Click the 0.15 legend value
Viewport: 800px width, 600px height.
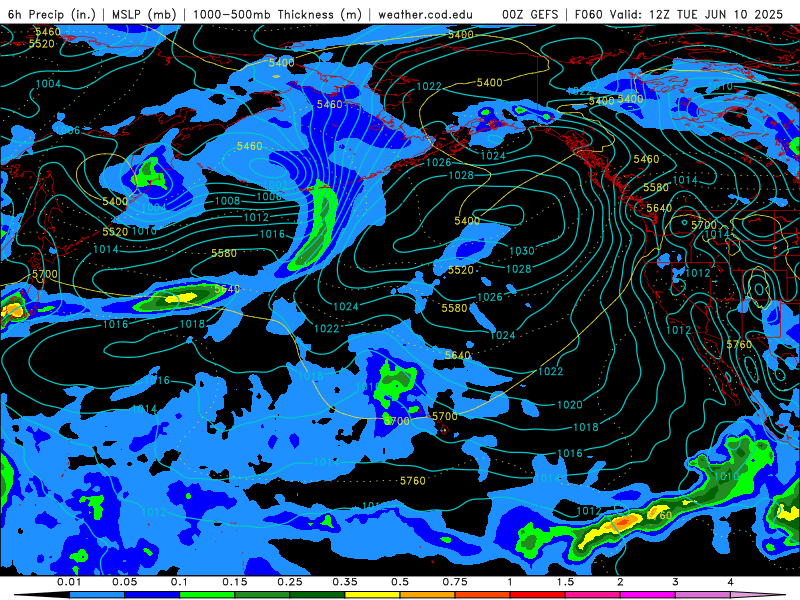[235, 582]
